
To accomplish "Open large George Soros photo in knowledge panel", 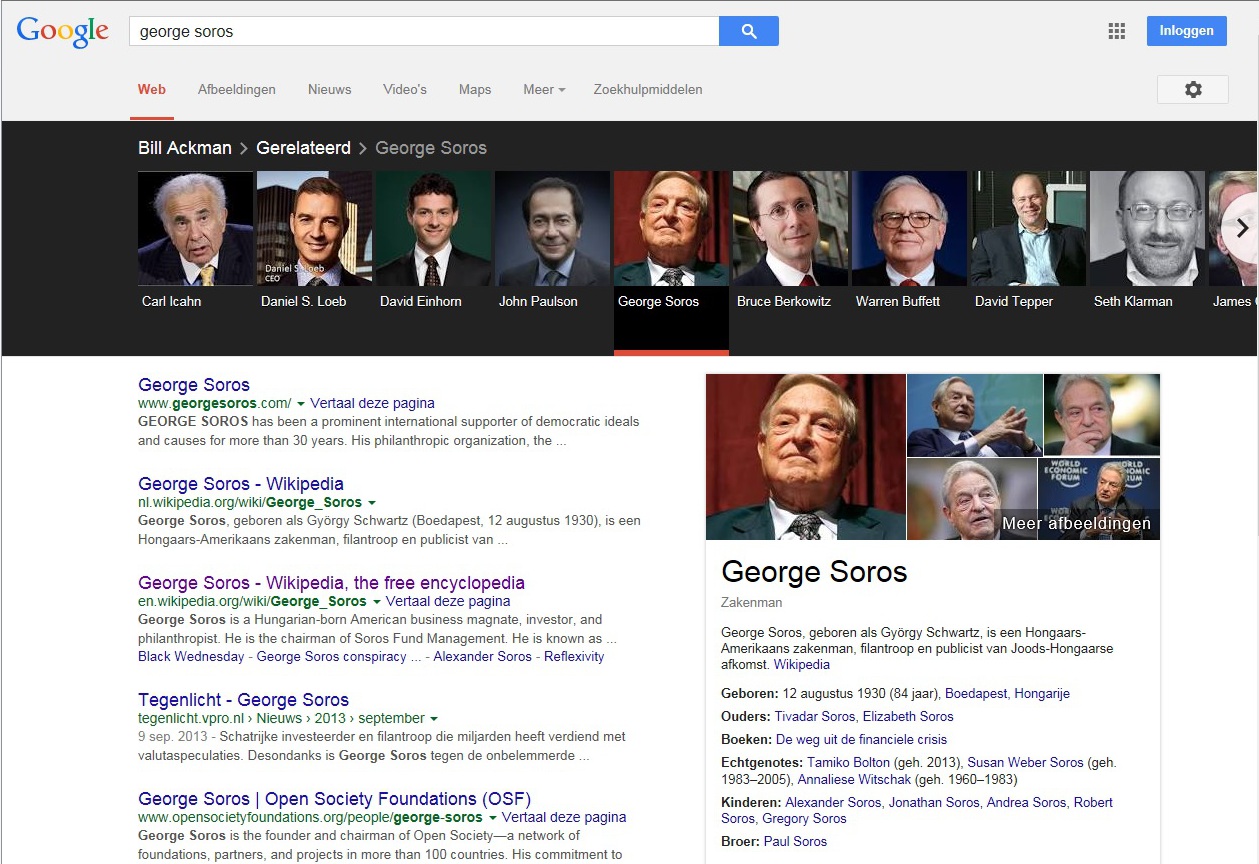I will click(x=806, y=457).
